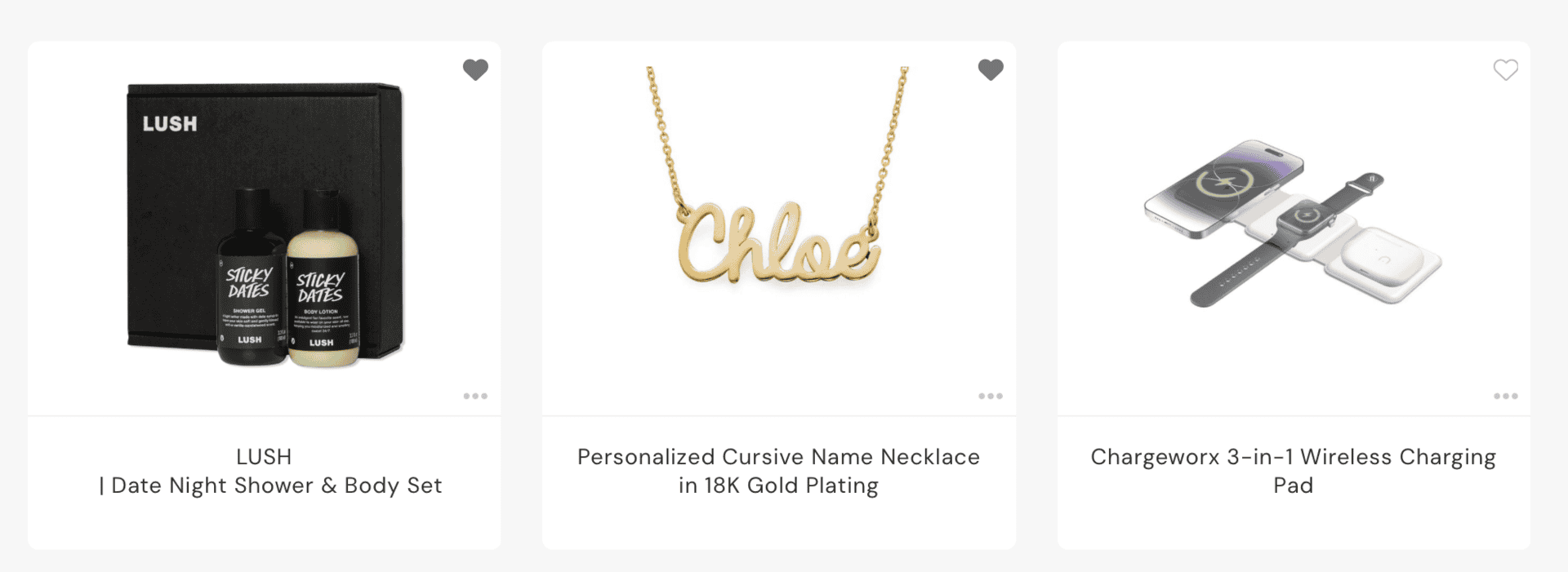Open Personalized Cursive Name Necklace title link
Screen dimensions: 1568x572
pyautogui.click(x=778, y=471)
